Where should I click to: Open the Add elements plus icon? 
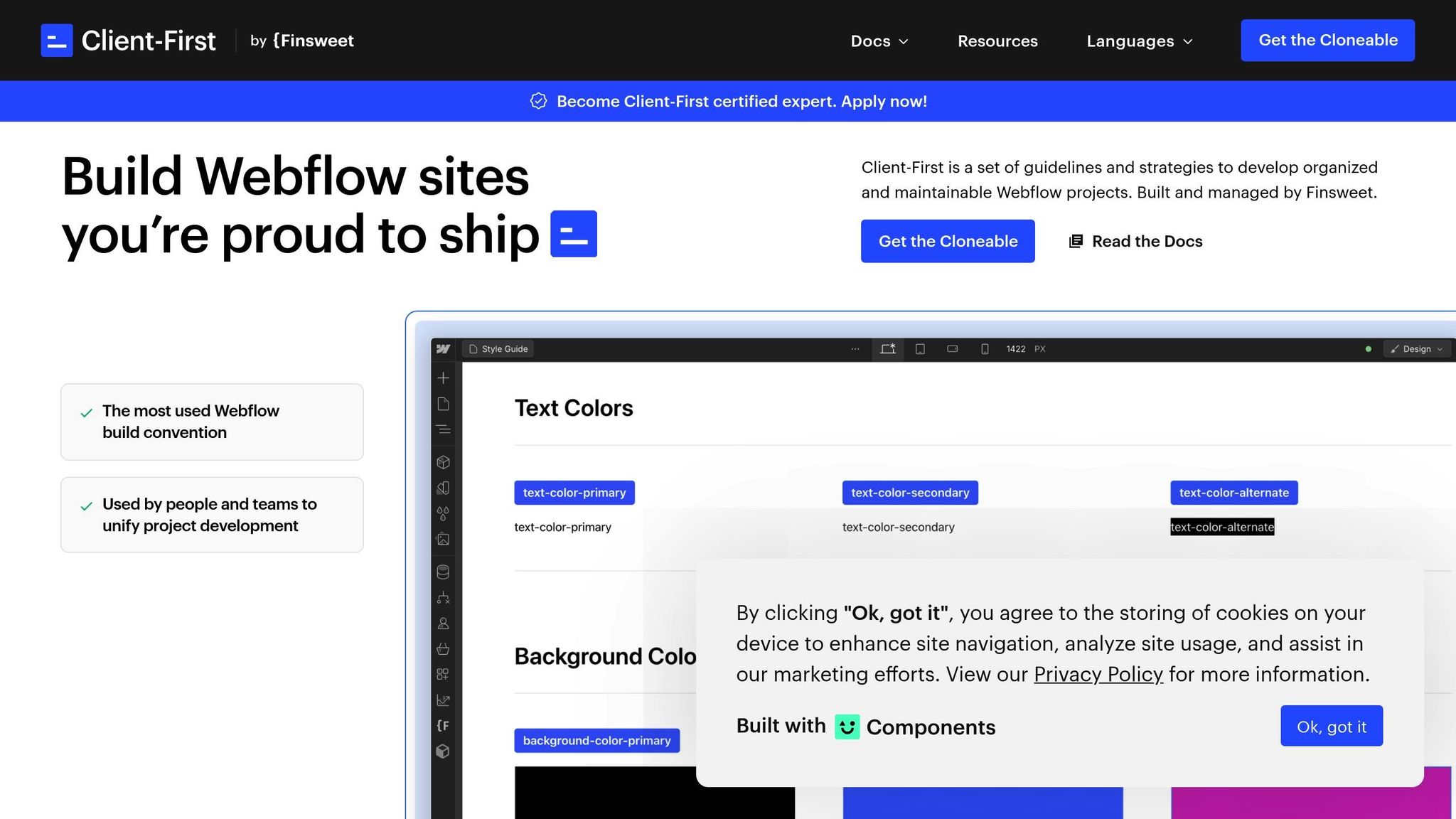click(443, 378)
